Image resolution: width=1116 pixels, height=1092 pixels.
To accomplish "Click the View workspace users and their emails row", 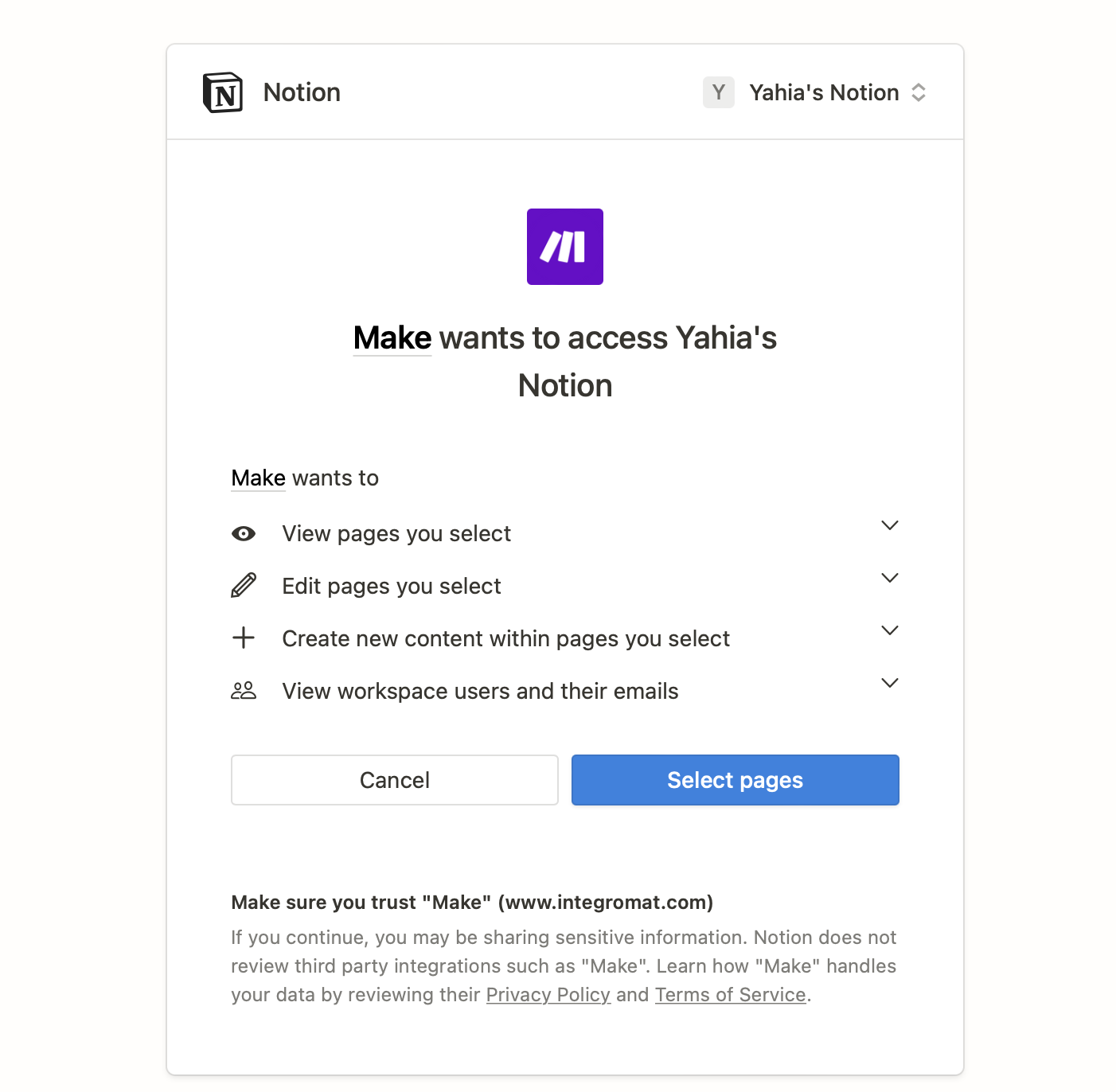I will [x=565, y=691].
